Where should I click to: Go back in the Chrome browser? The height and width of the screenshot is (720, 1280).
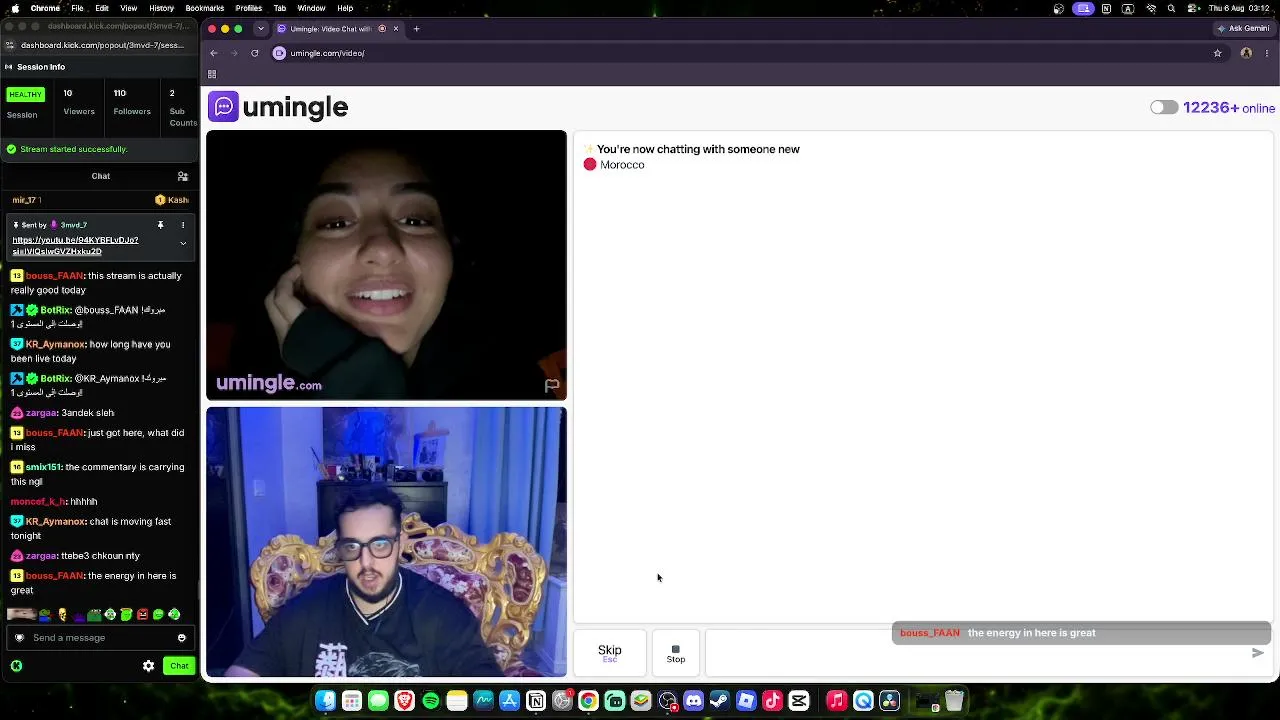click(213, 53)
